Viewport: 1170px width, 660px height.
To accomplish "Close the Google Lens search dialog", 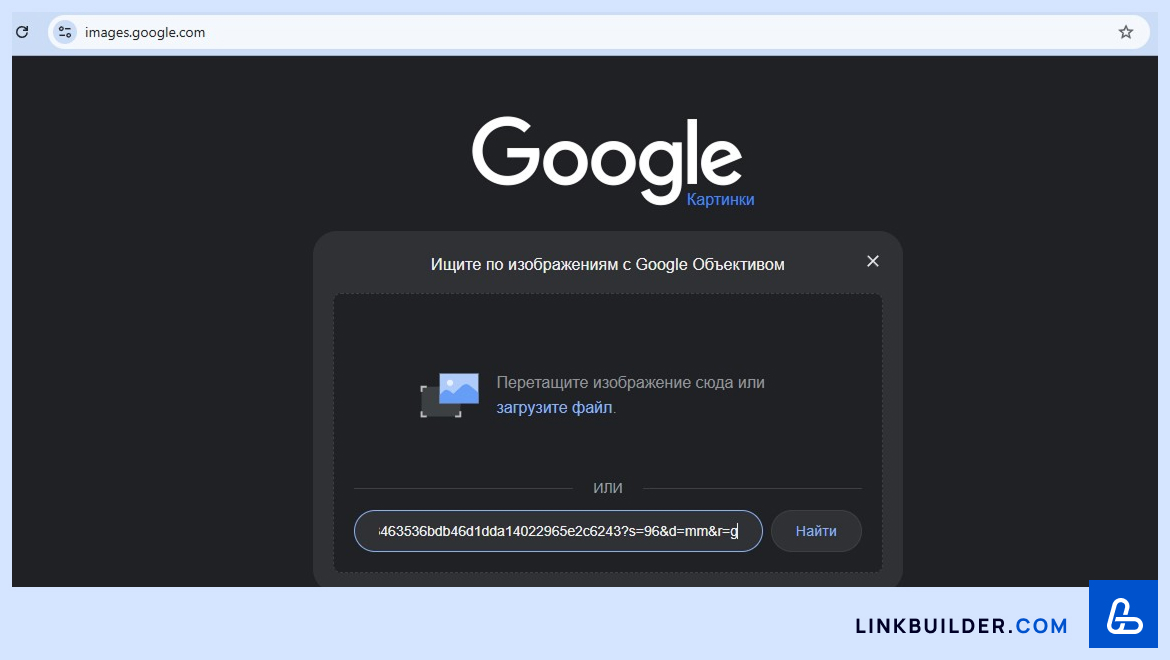I will pyautogui.click(x=872, y=261).
